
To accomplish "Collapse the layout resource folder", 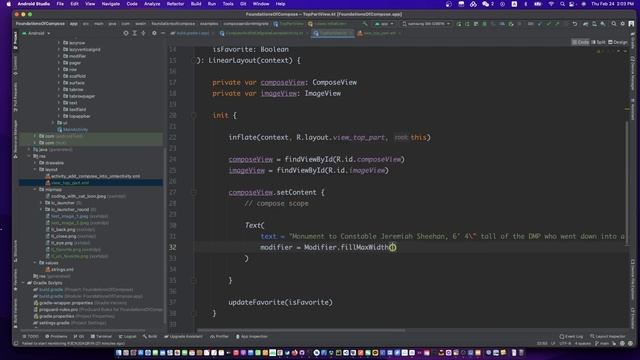I will pyautogui.click(x=35, y=169).
